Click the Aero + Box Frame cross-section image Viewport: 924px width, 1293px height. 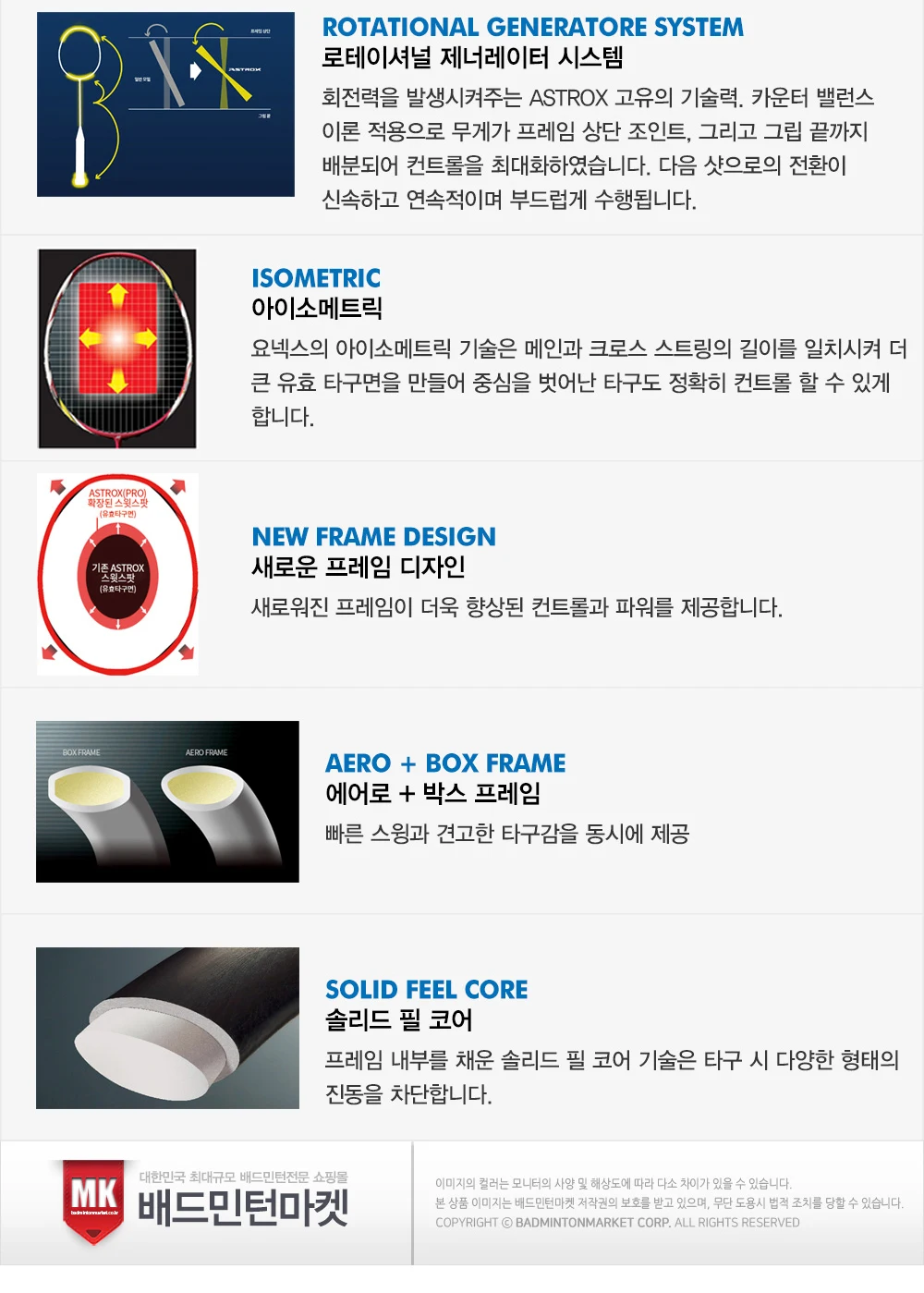[167, 801]
